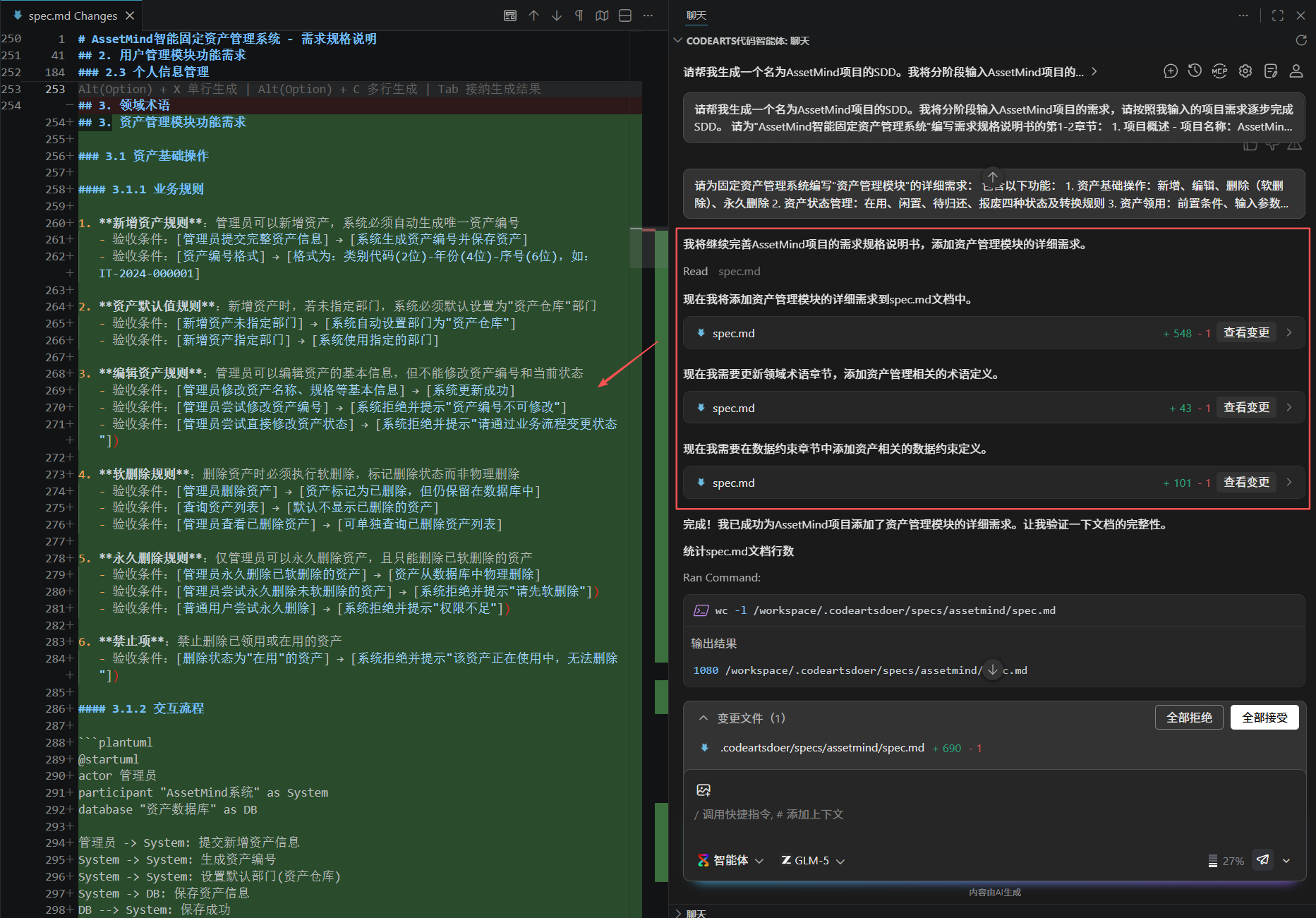The width and height of the screenshot is (1316, 918).
Task: Expand spec.md +548 change row chevron
Action: [x=1289, y=333]
